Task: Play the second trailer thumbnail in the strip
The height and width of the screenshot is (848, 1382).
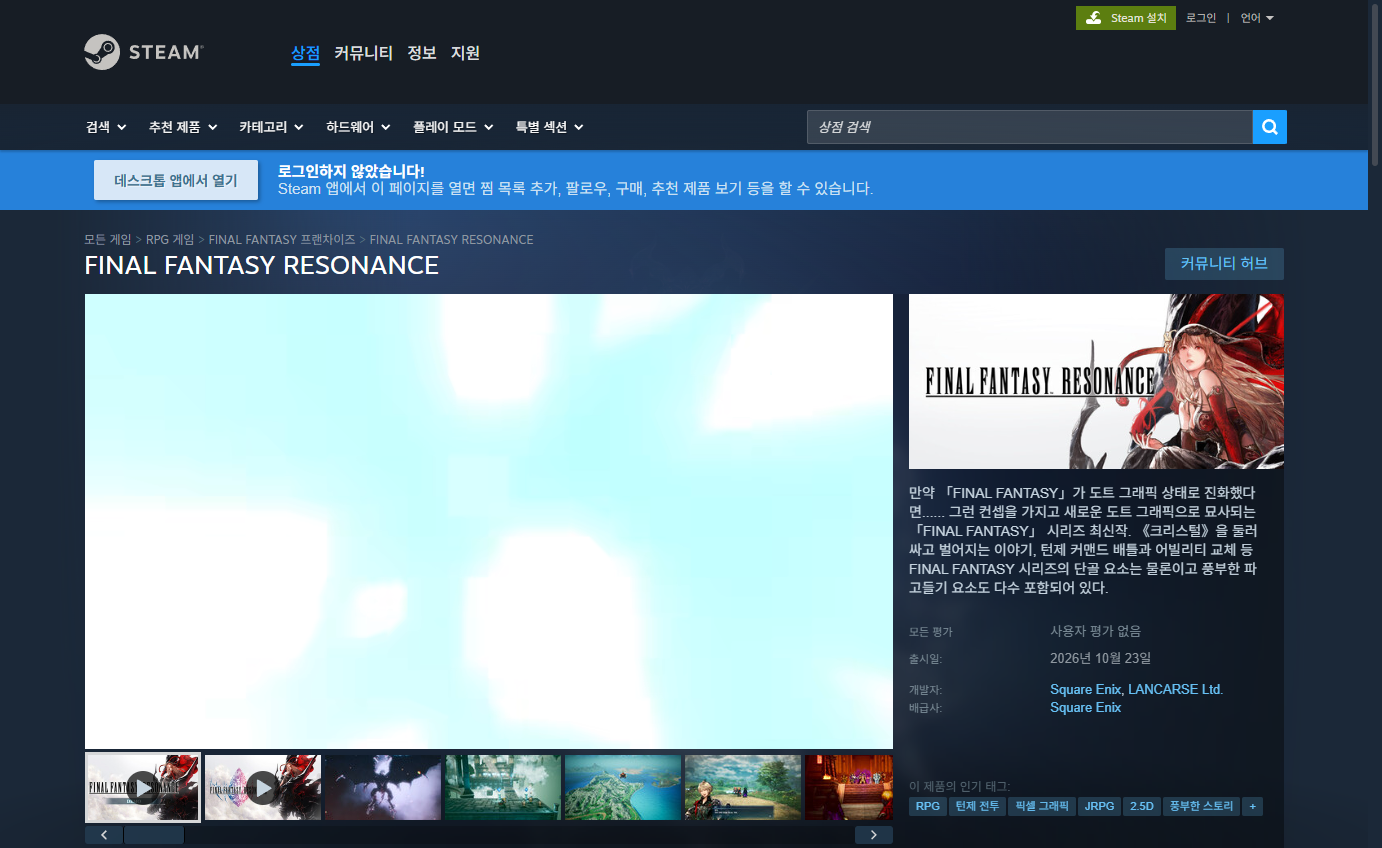Action: (x=263, y=787)
